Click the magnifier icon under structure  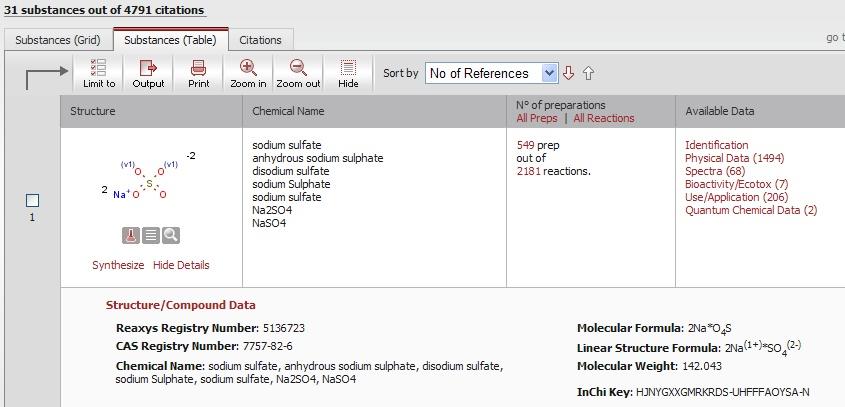[171, 236]
